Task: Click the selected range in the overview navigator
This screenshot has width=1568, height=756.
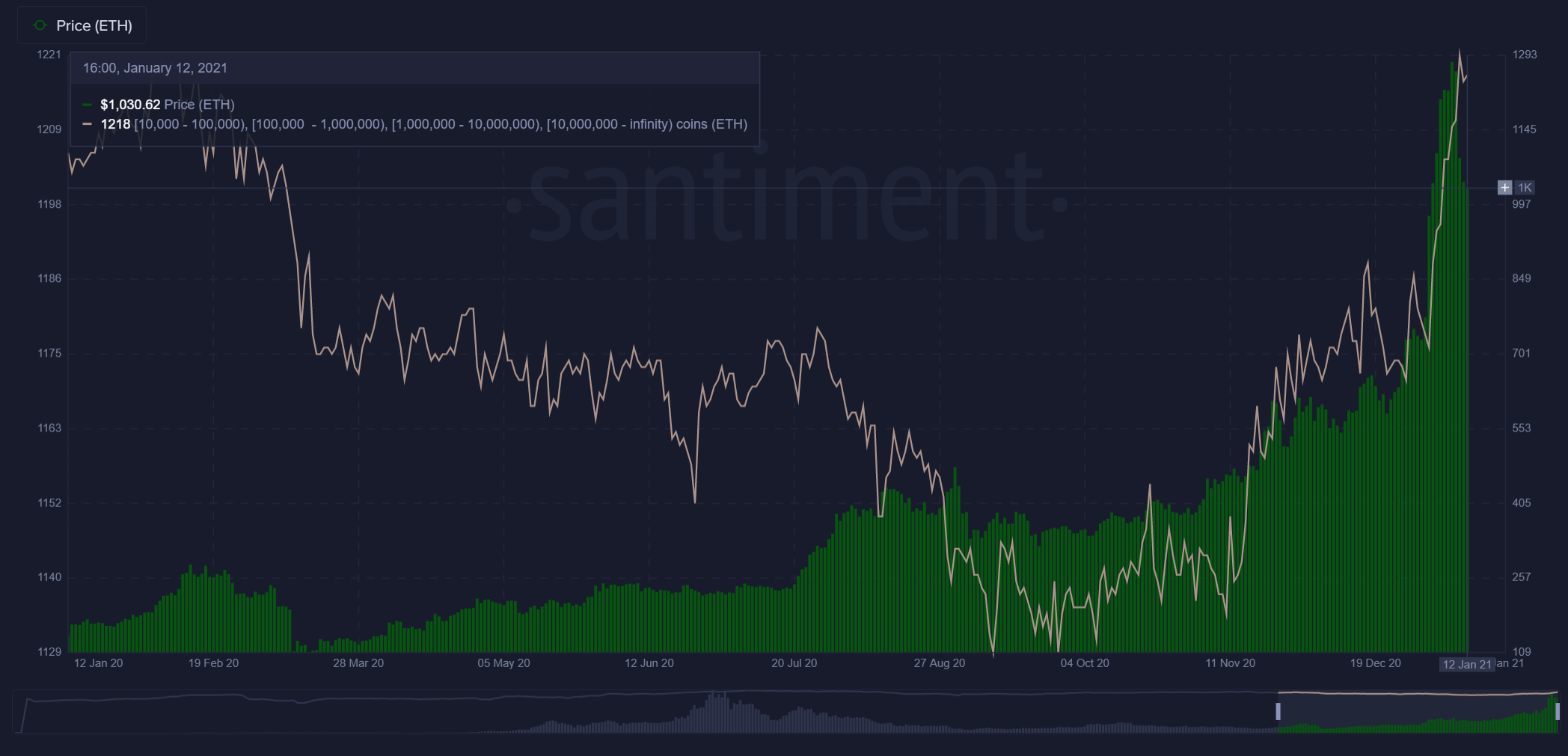Action: tap(1418, 711)
